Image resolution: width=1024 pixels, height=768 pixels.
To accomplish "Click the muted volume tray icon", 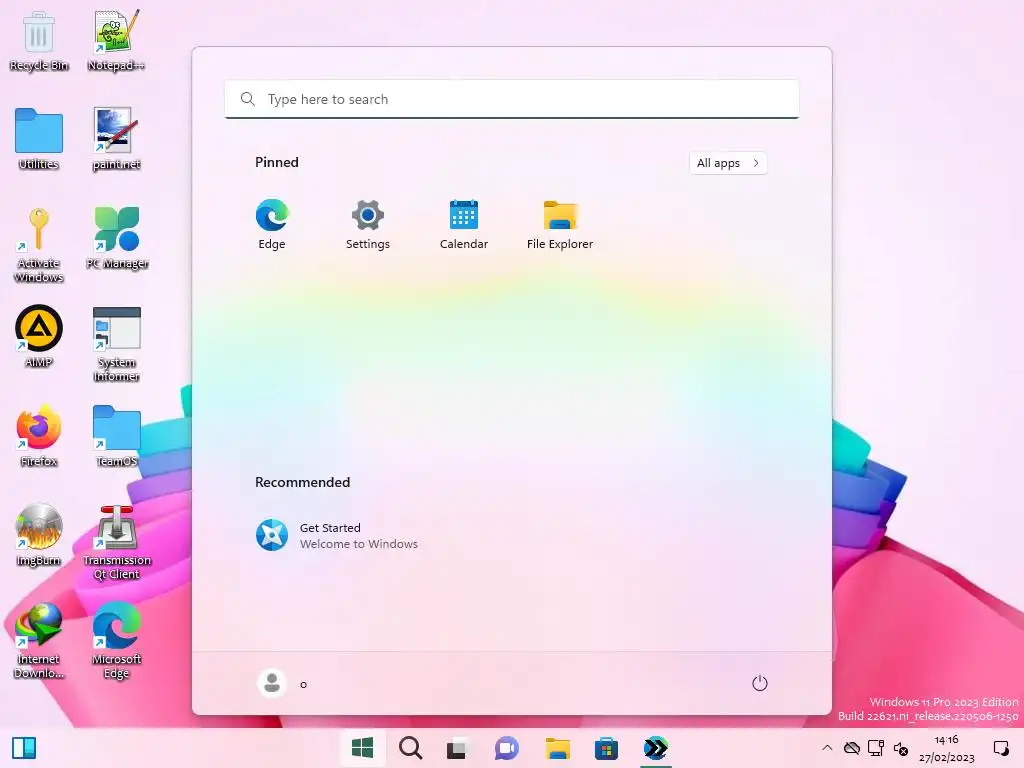I will 901,748.
